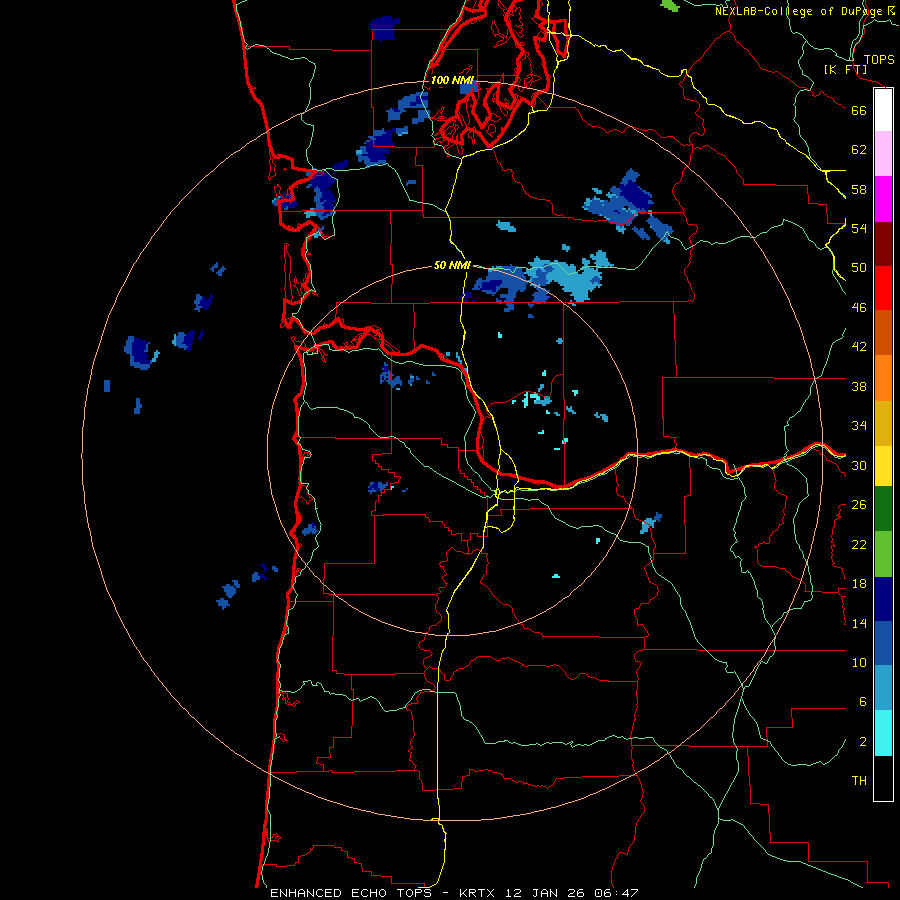The height and width of the screenshot is (900, 900).
Task: Click the bright yellow legend swatch
Action: [883, 466]
